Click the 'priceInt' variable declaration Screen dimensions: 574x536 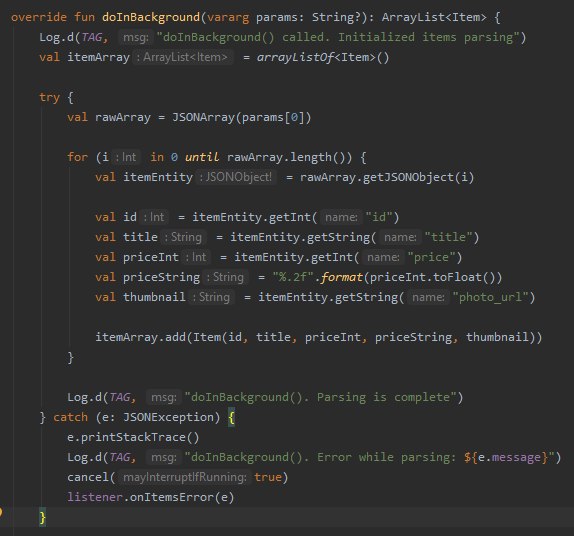pos(151,257)
